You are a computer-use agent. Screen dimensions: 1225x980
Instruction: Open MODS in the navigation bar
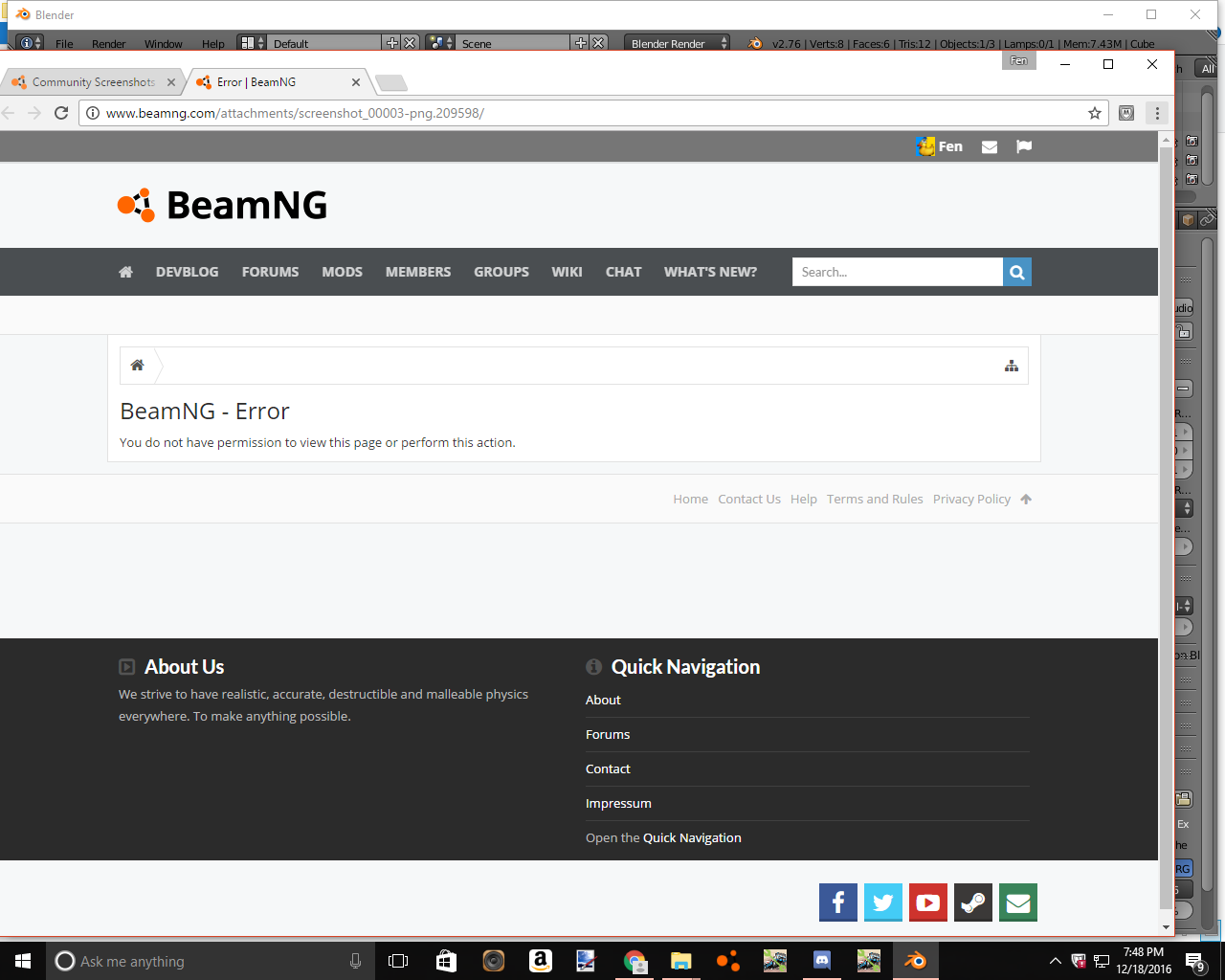tap(343, 272)
